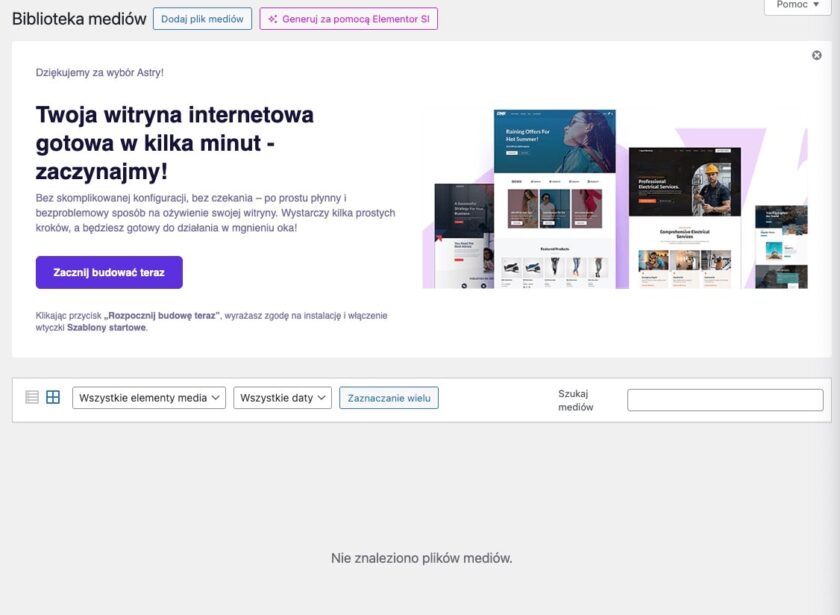This screenshot has width=840, height=615.
Task: Open the Wszystkie elementy media dropdown
Action: click(148, 397)
